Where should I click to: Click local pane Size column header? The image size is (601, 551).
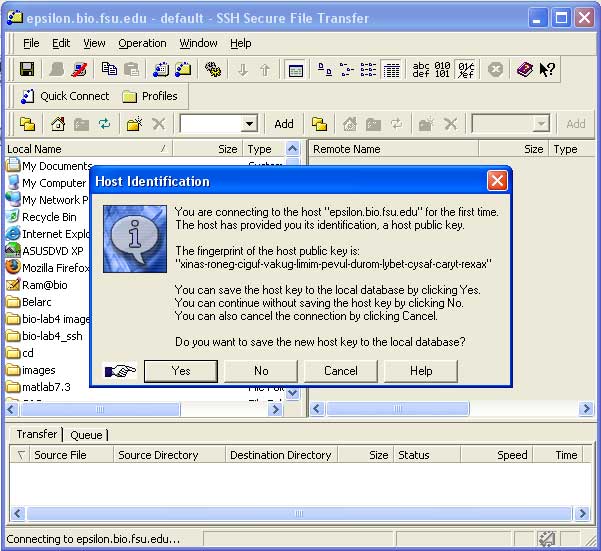(207, 149)
